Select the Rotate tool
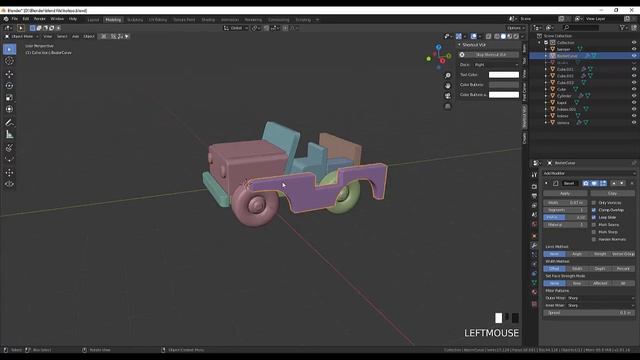 click(9, 86)
